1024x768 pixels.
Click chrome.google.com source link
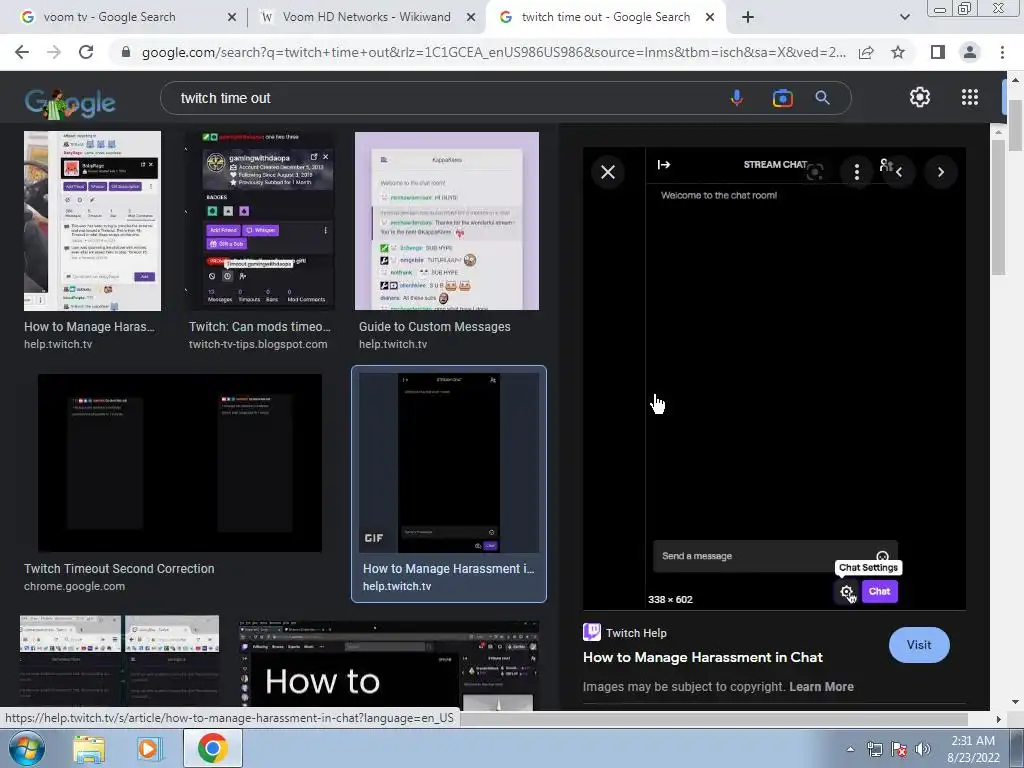(x=74, y=586)
